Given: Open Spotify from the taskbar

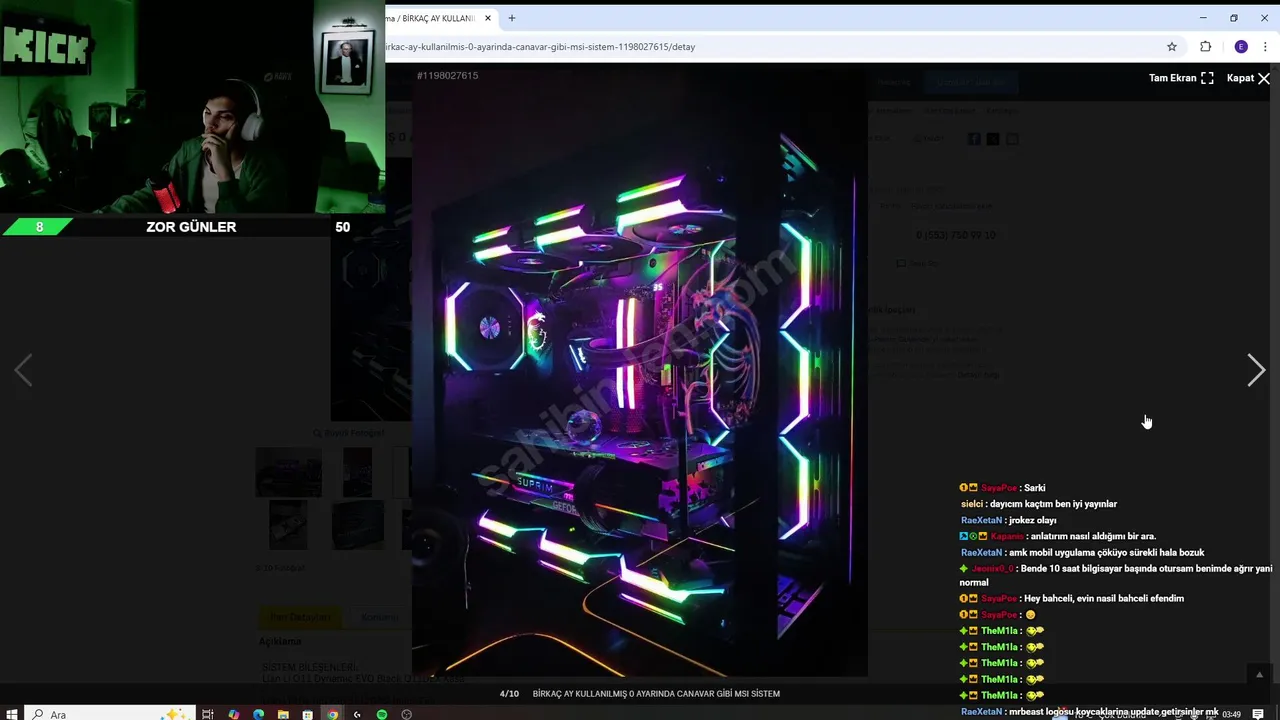Looking at the screenshot, I should click(x=382, y=714).
